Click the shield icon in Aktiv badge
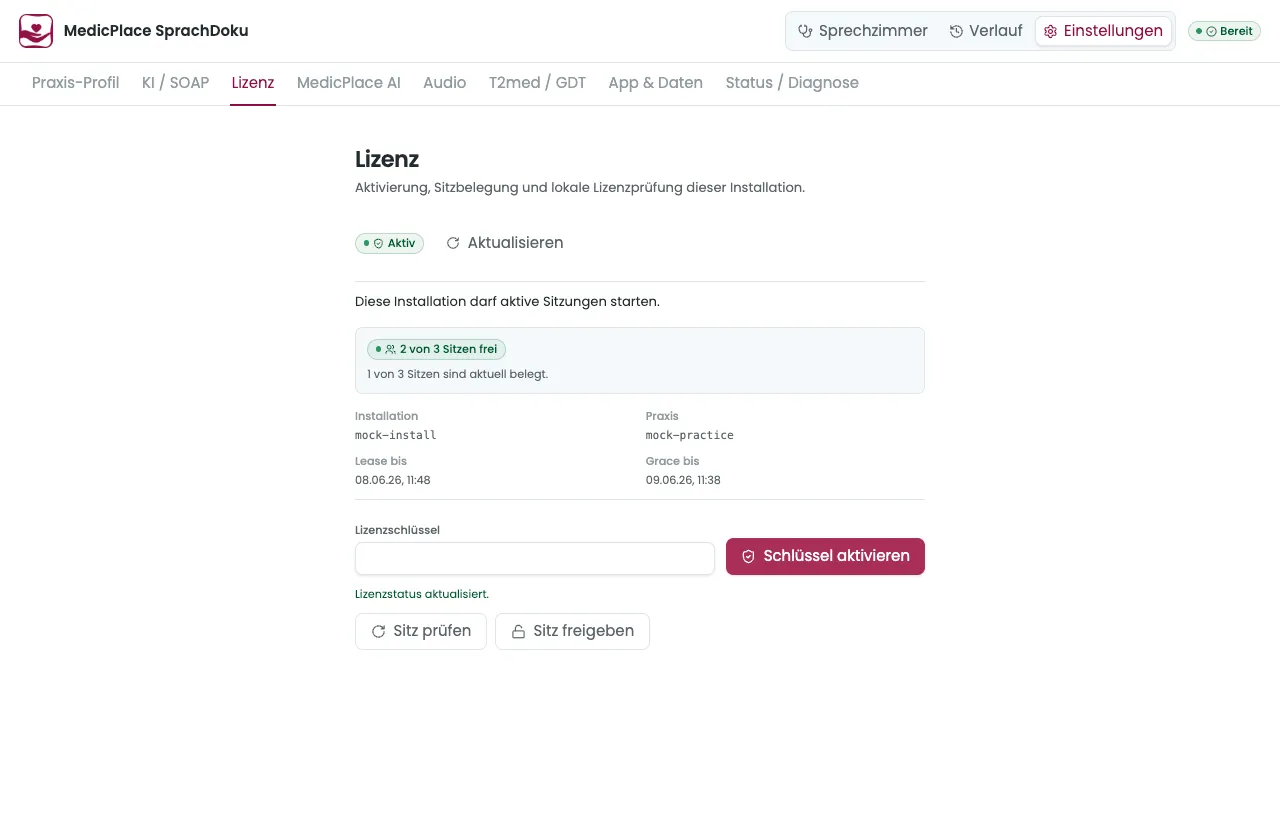Image resolution: width=1280 pixels, height=820 pixels. 378,243
